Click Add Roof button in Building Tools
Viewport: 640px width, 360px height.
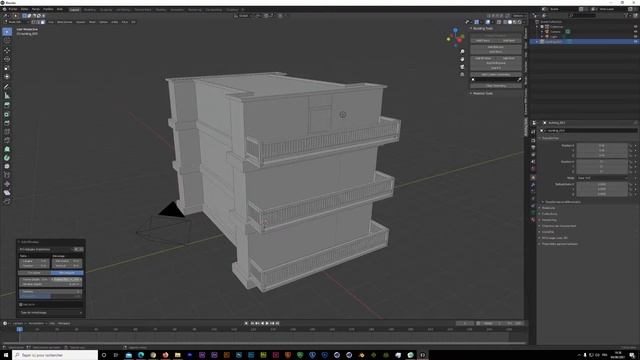[509, 40]
